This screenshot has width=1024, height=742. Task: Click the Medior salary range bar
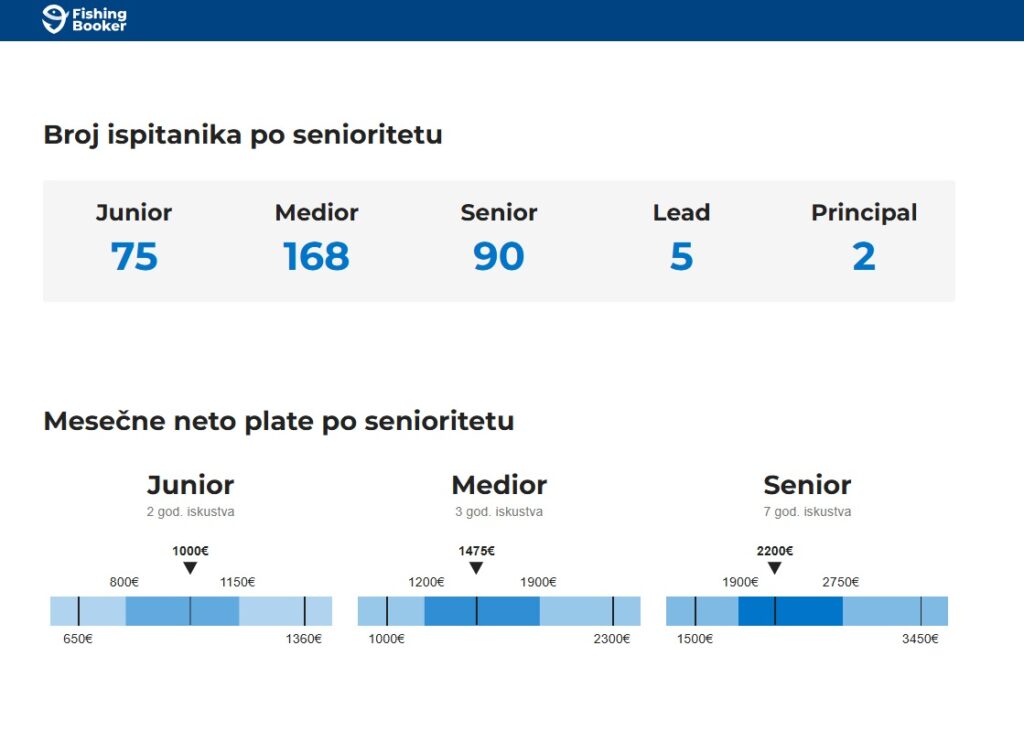[x=499, y=611]
